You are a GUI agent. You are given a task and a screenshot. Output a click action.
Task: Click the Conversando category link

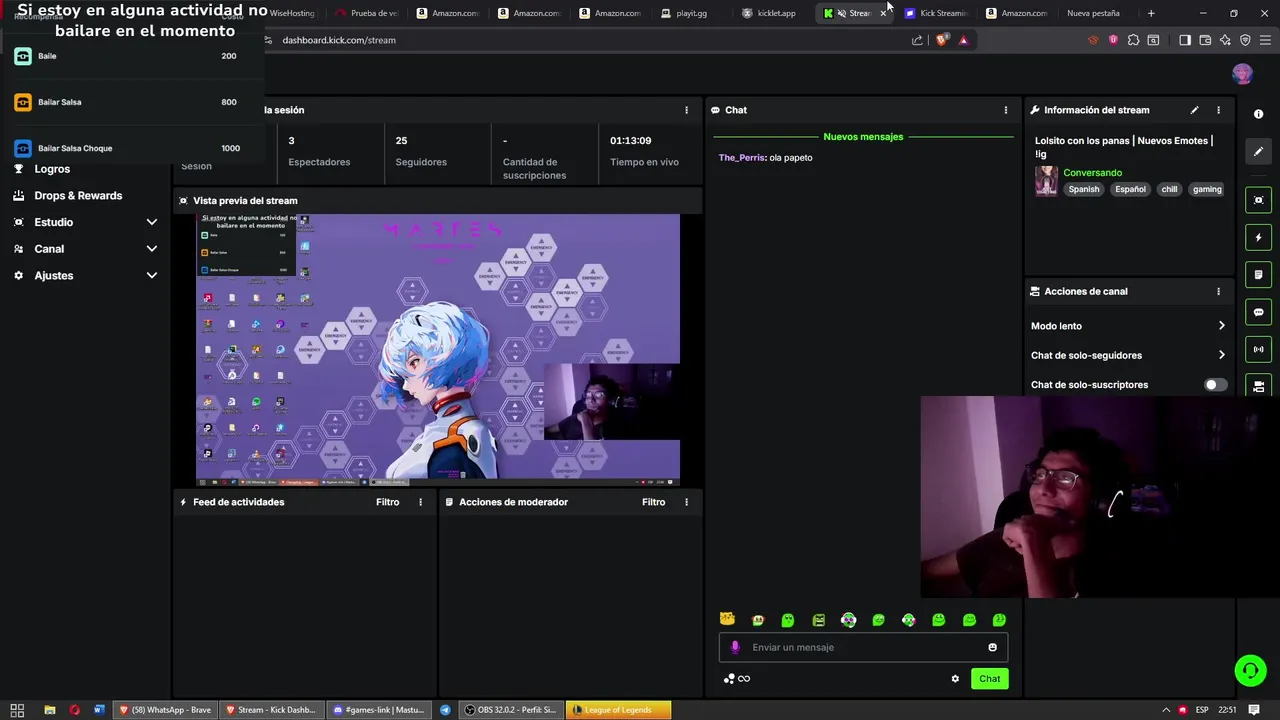(x=1092, y=173)
